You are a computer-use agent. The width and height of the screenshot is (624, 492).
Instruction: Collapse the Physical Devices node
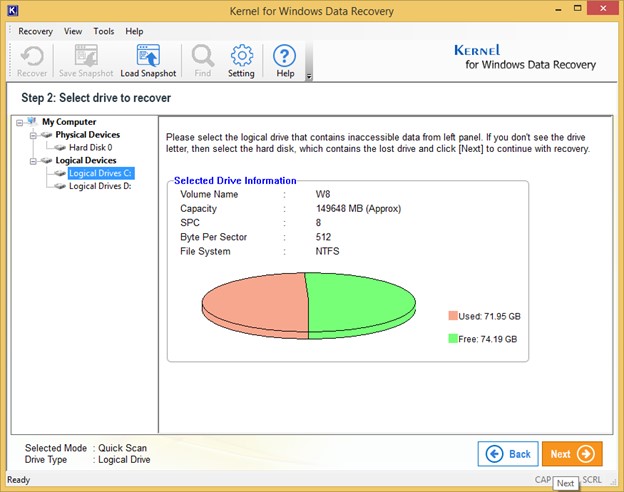click(x=33, y=136)
